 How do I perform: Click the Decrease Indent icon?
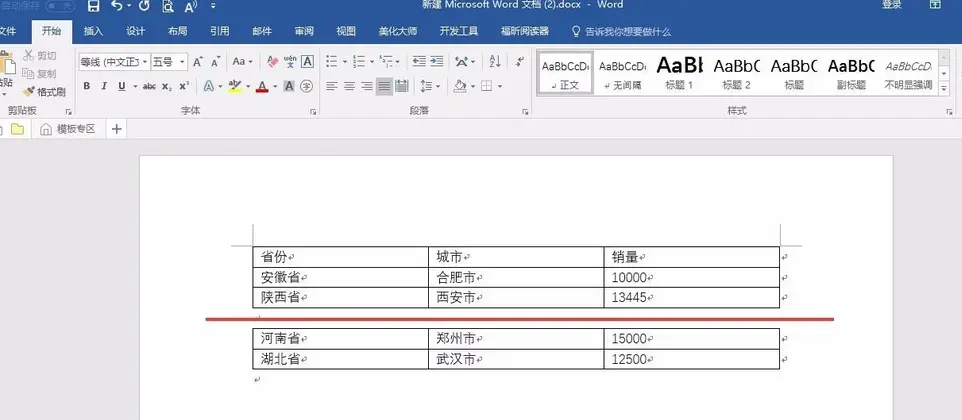419,62
